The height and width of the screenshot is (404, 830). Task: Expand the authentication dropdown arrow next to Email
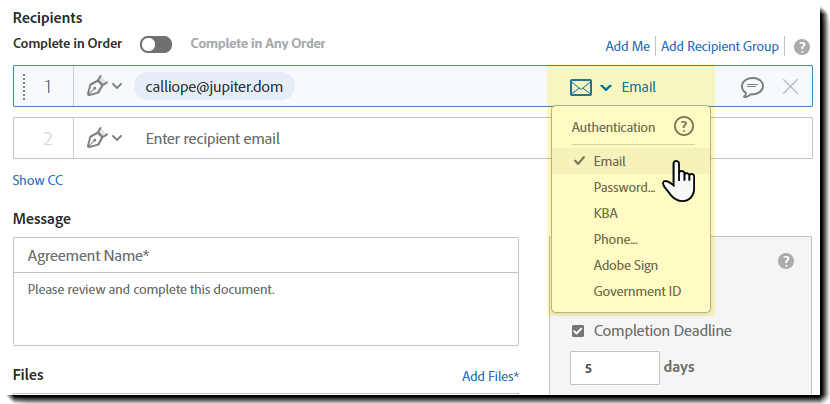[606, 88]
